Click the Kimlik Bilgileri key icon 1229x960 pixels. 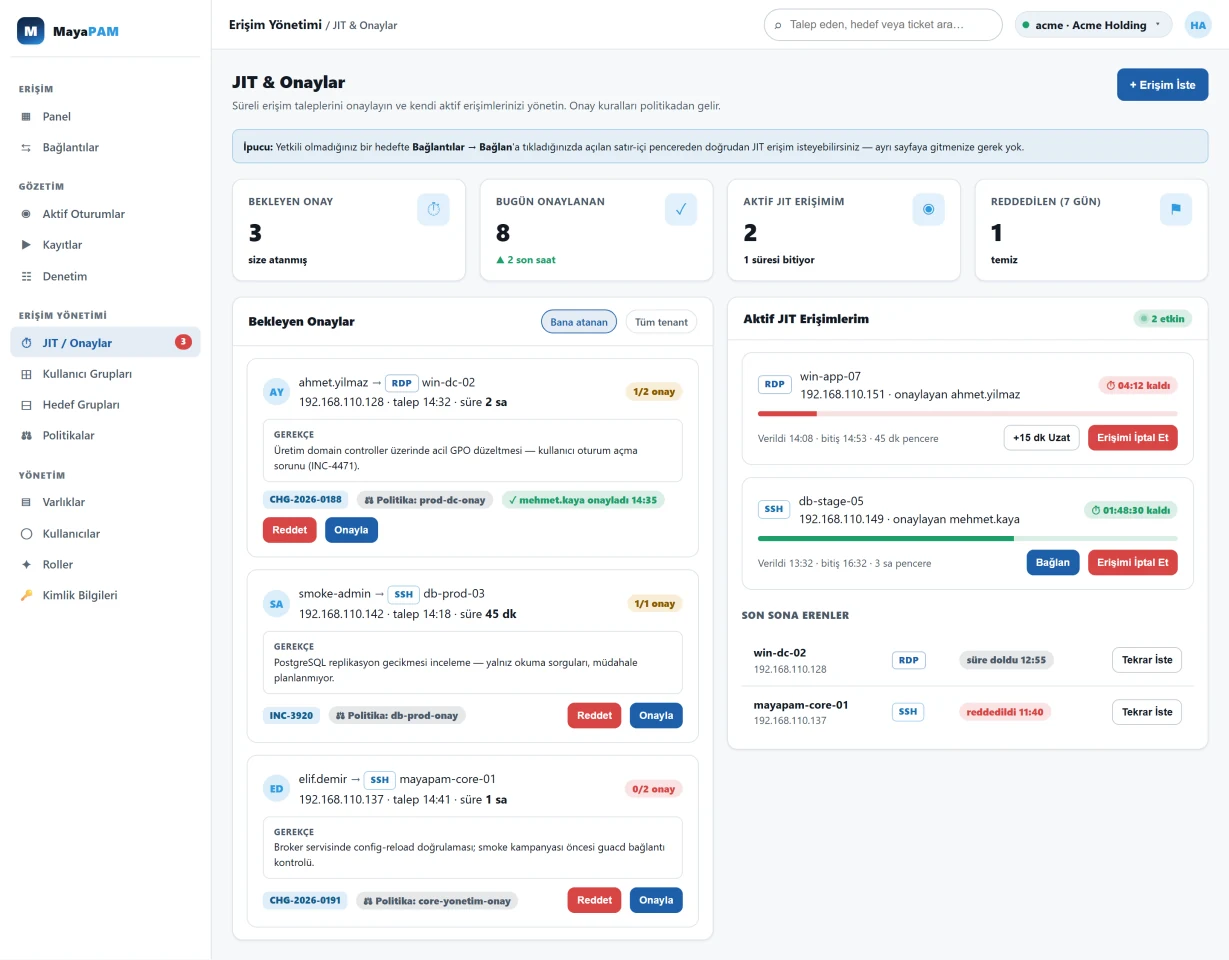(26, 595)
